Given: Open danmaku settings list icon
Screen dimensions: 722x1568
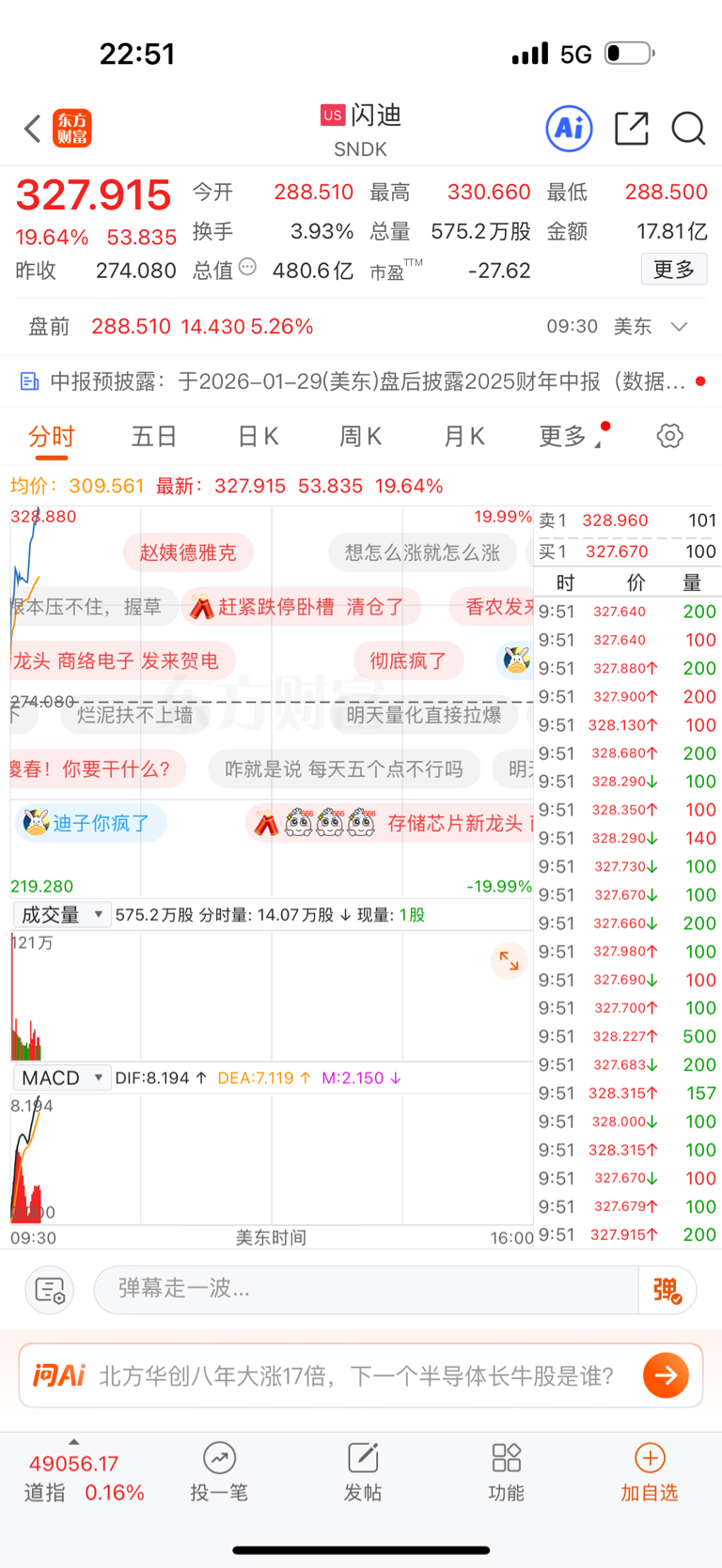Looking at the screenshot, I should tap(49, 1290).
